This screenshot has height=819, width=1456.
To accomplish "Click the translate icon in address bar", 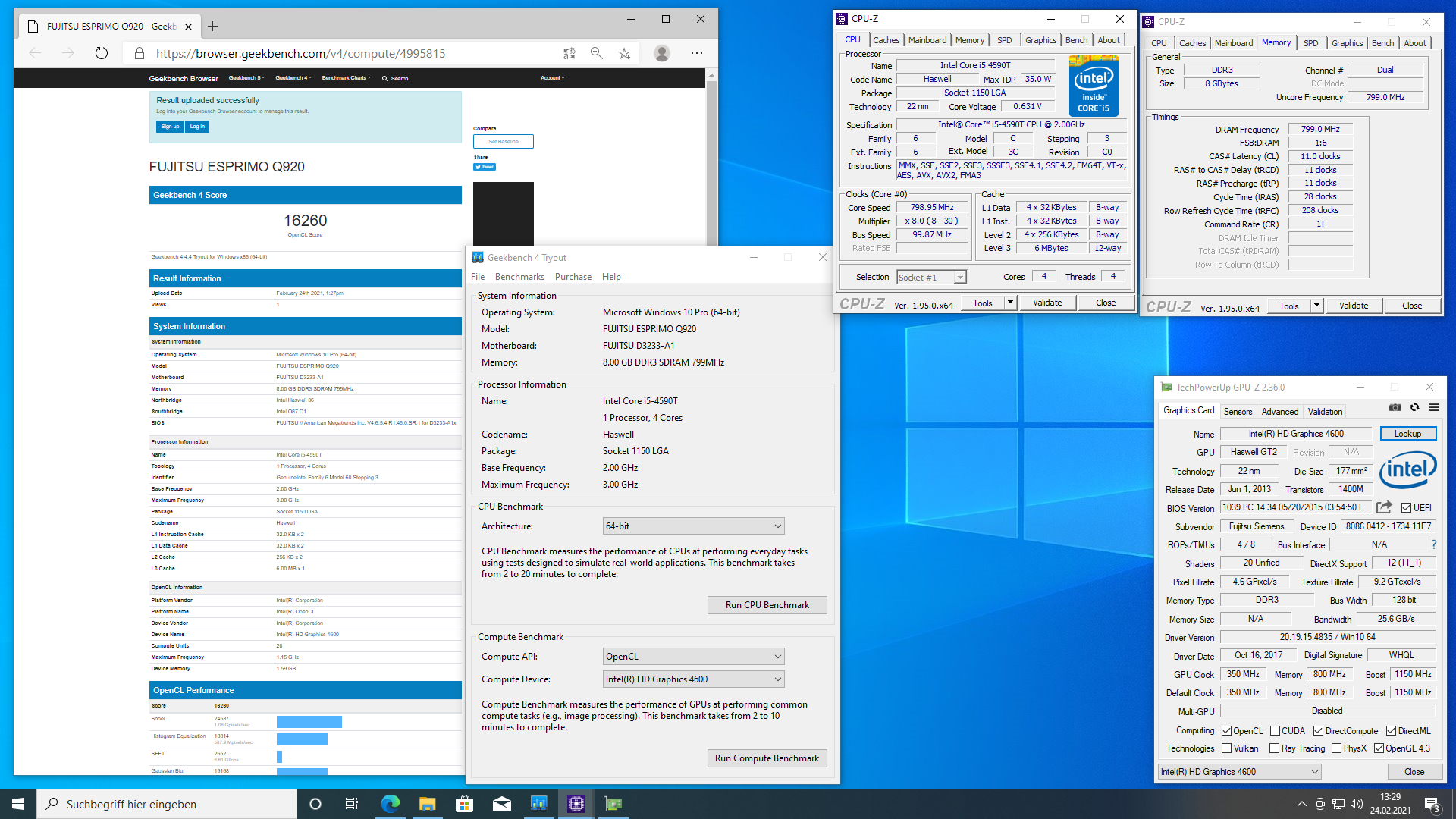I will 570,53.
